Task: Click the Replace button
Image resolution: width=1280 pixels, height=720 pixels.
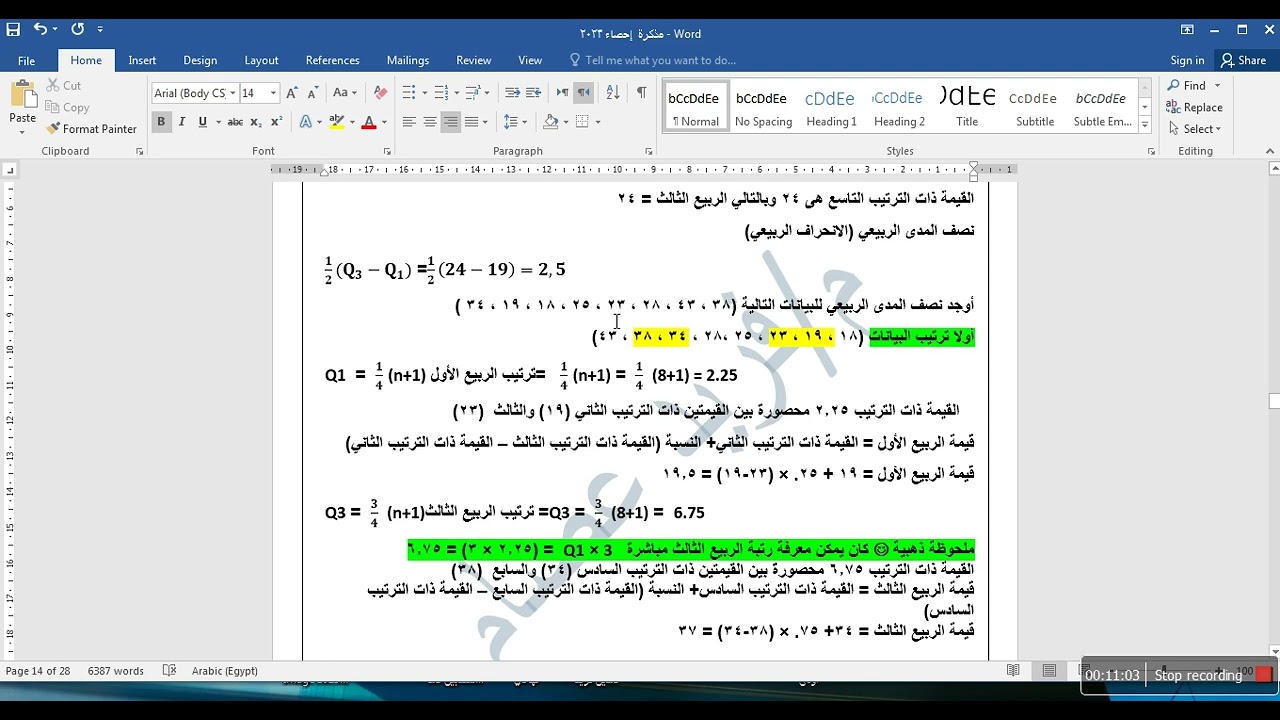Action: (1195, 107)
